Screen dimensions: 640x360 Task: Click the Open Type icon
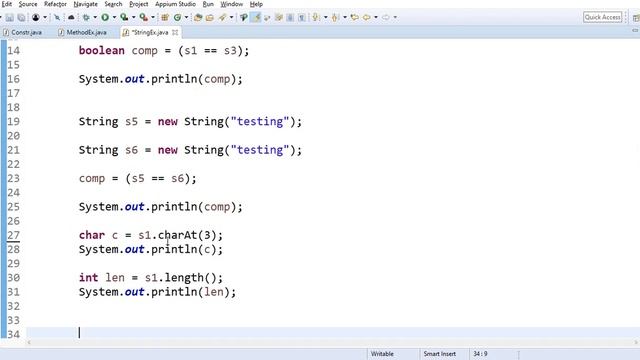pyautogui.click(x=198, y=18)
